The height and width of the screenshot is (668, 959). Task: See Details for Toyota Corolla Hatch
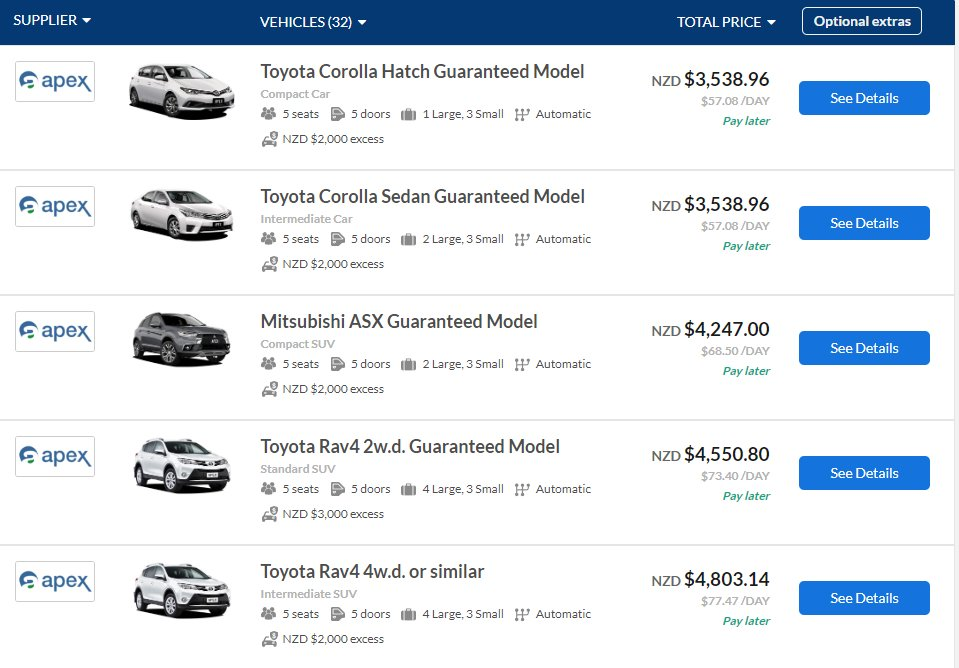(x=864, y=98)
